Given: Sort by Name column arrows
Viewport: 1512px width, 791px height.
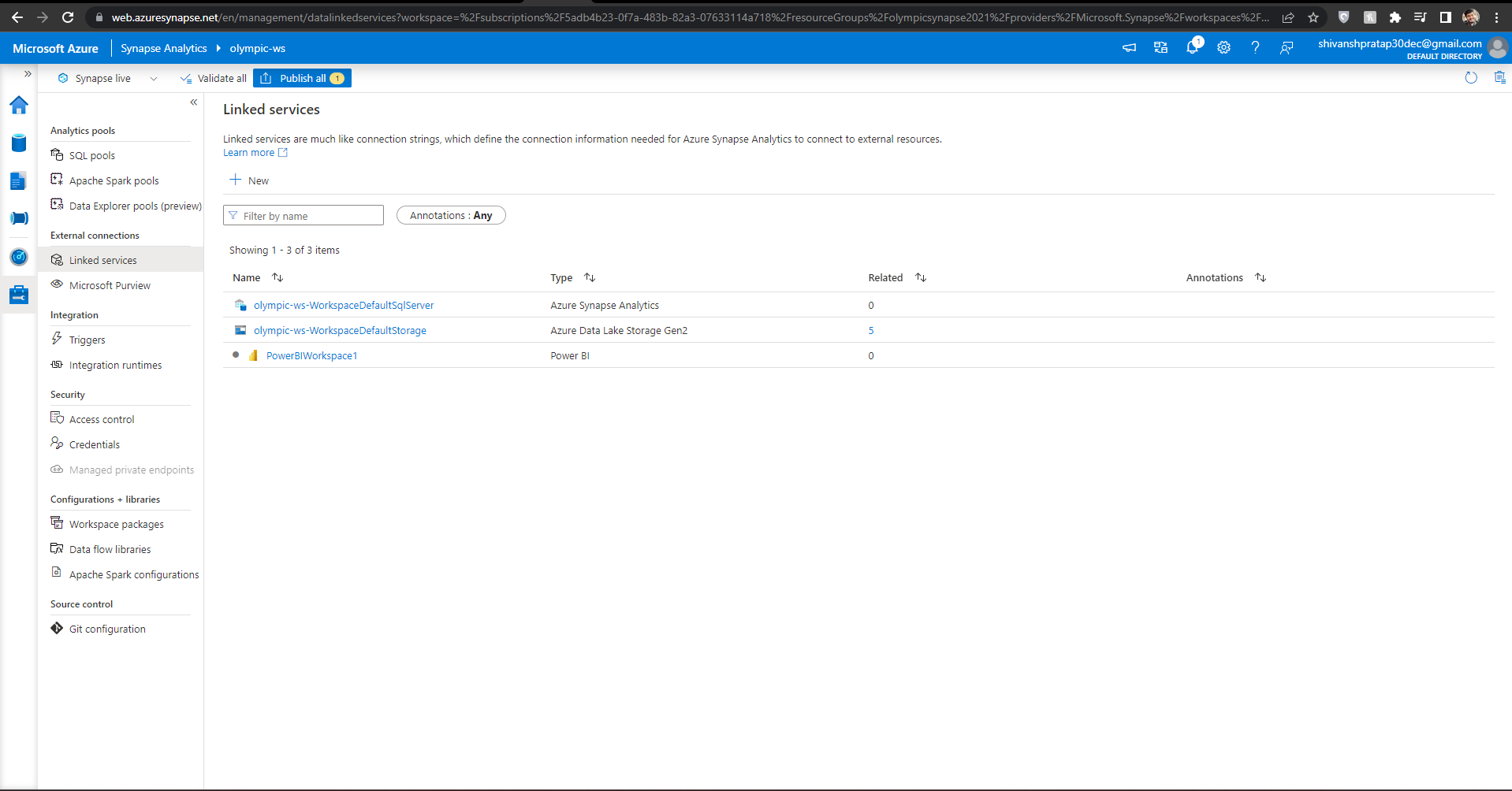Looking at the screenshot, I should tap(277, 277).
